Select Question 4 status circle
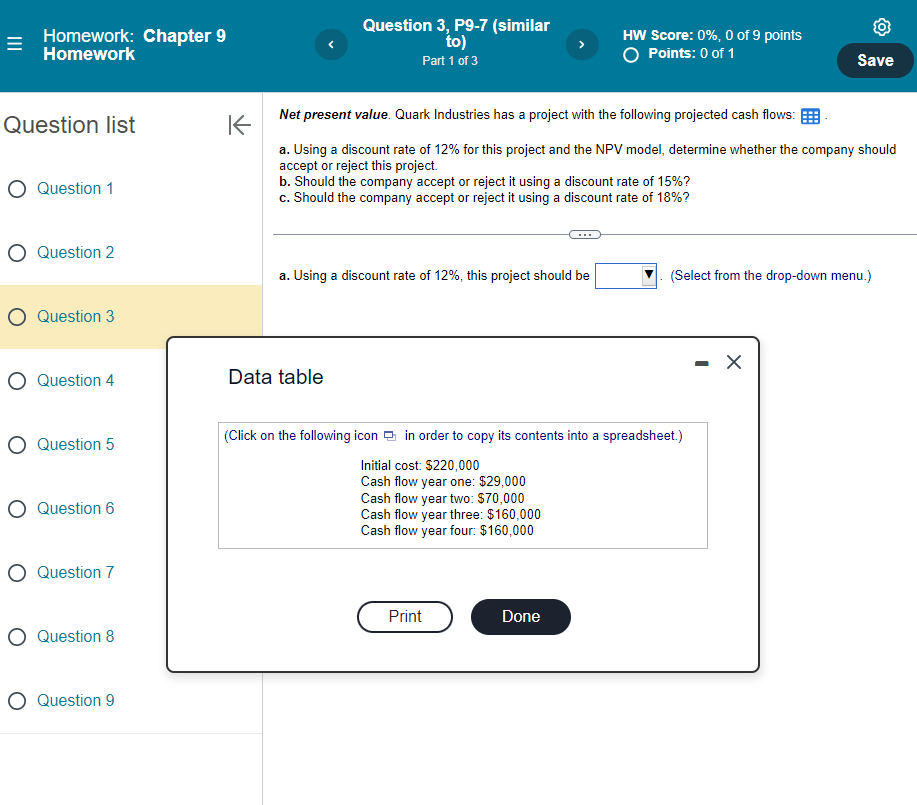The height and width of the screenshot is (805, 917). (x=17, y=381)
